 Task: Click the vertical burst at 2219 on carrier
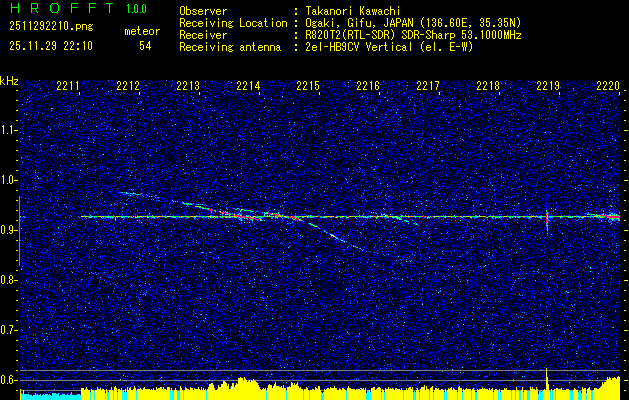pos(547,221)
